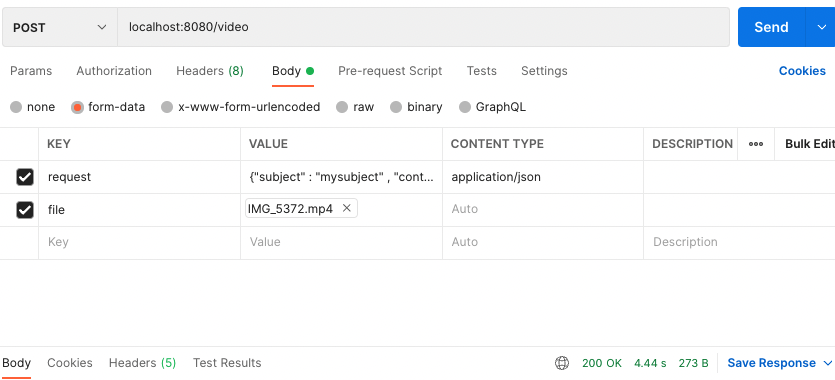This screenshot has width=835, height=380.
Task: Select the binary body radio button
Action: click(x=396, y=107)
